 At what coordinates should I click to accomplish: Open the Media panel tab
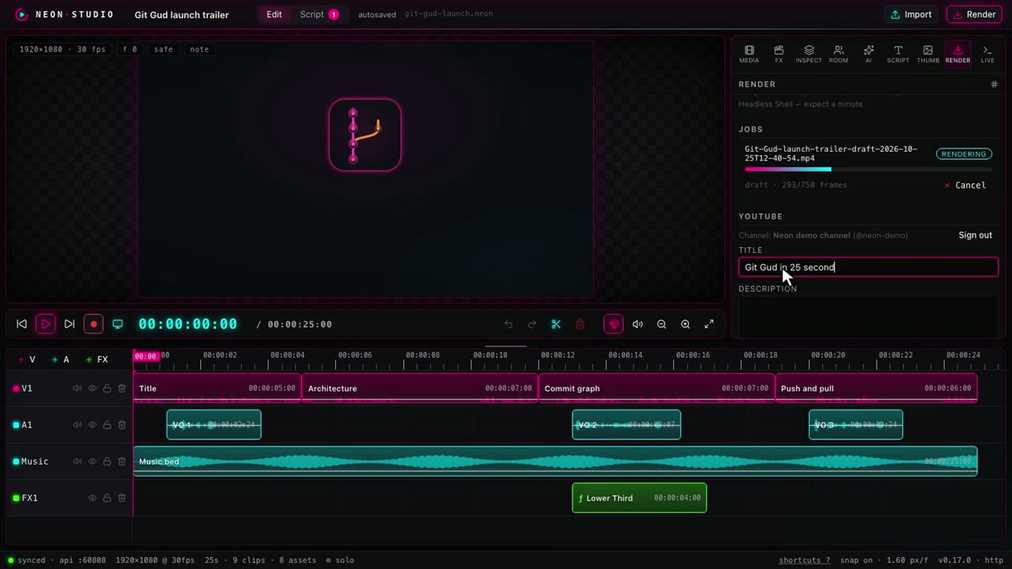pyautogui.click(x=749, y=54)
